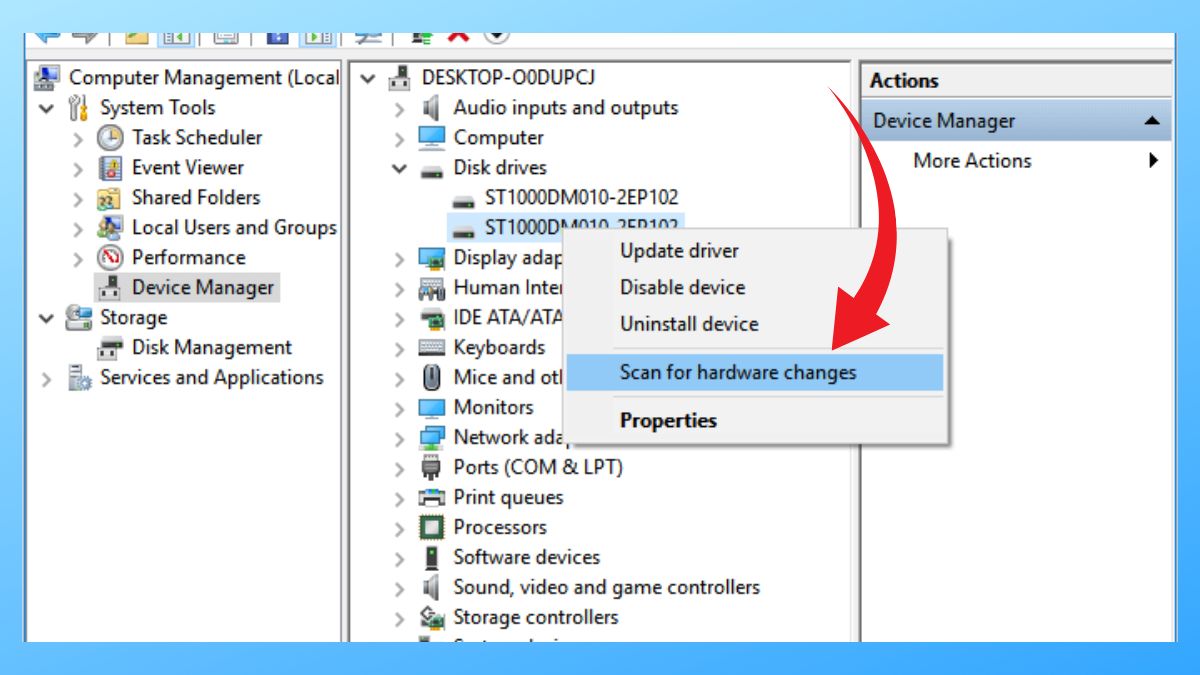Click the Monitors icon

[431, 408]
